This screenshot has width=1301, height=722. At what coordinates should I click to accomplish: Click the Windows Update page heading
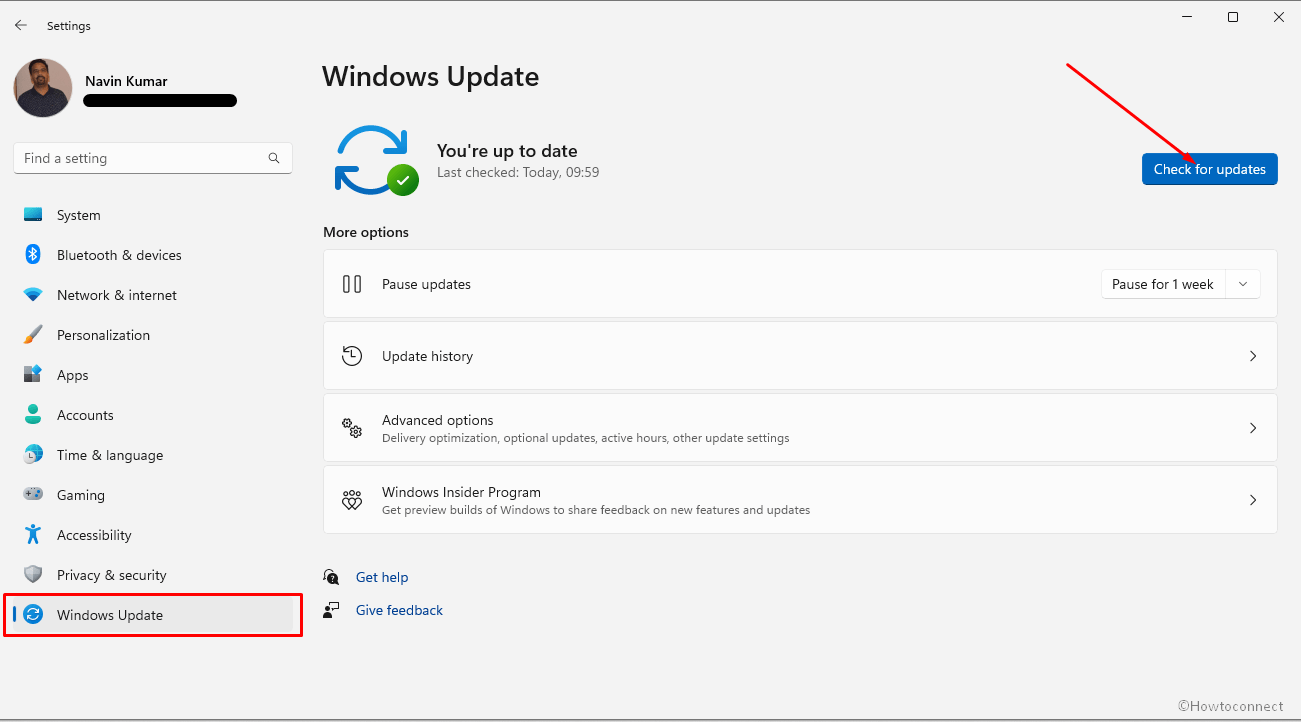click(x=431, y=76)
